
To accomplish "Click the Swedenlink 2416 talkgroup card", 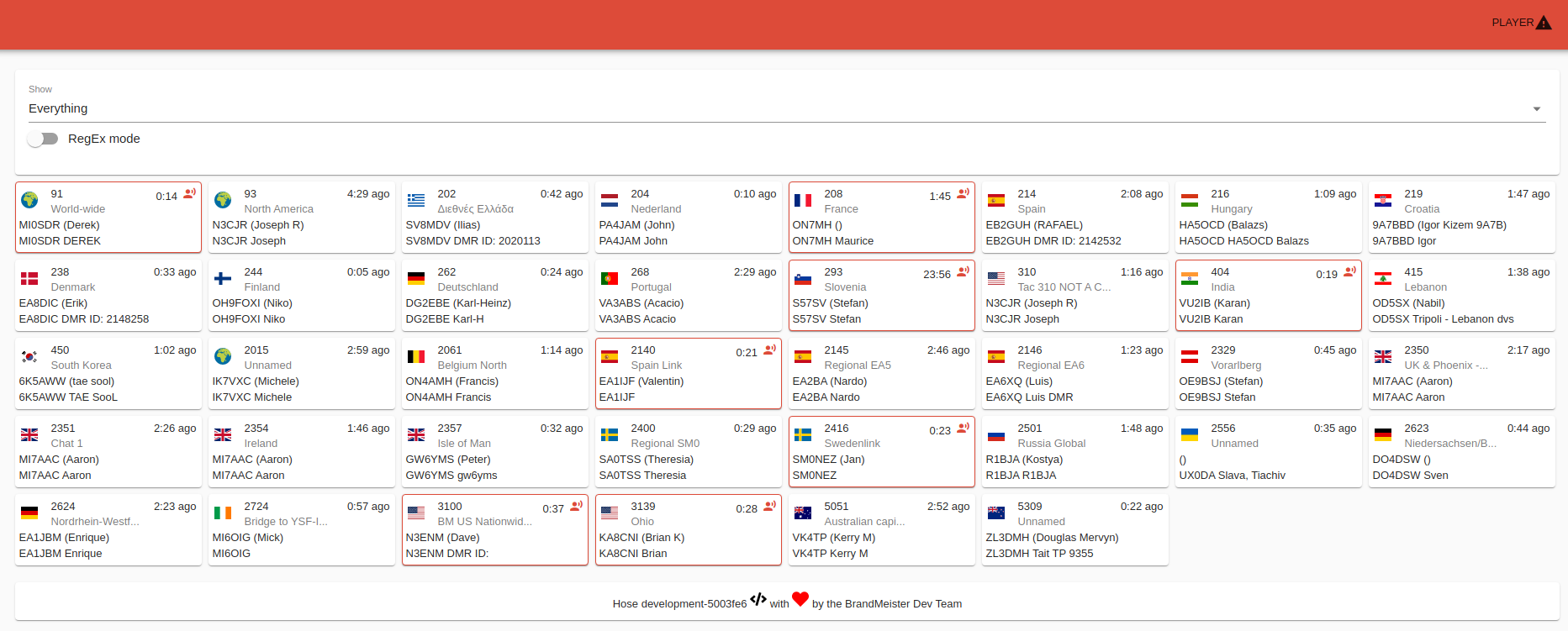I will pos(881,452).
